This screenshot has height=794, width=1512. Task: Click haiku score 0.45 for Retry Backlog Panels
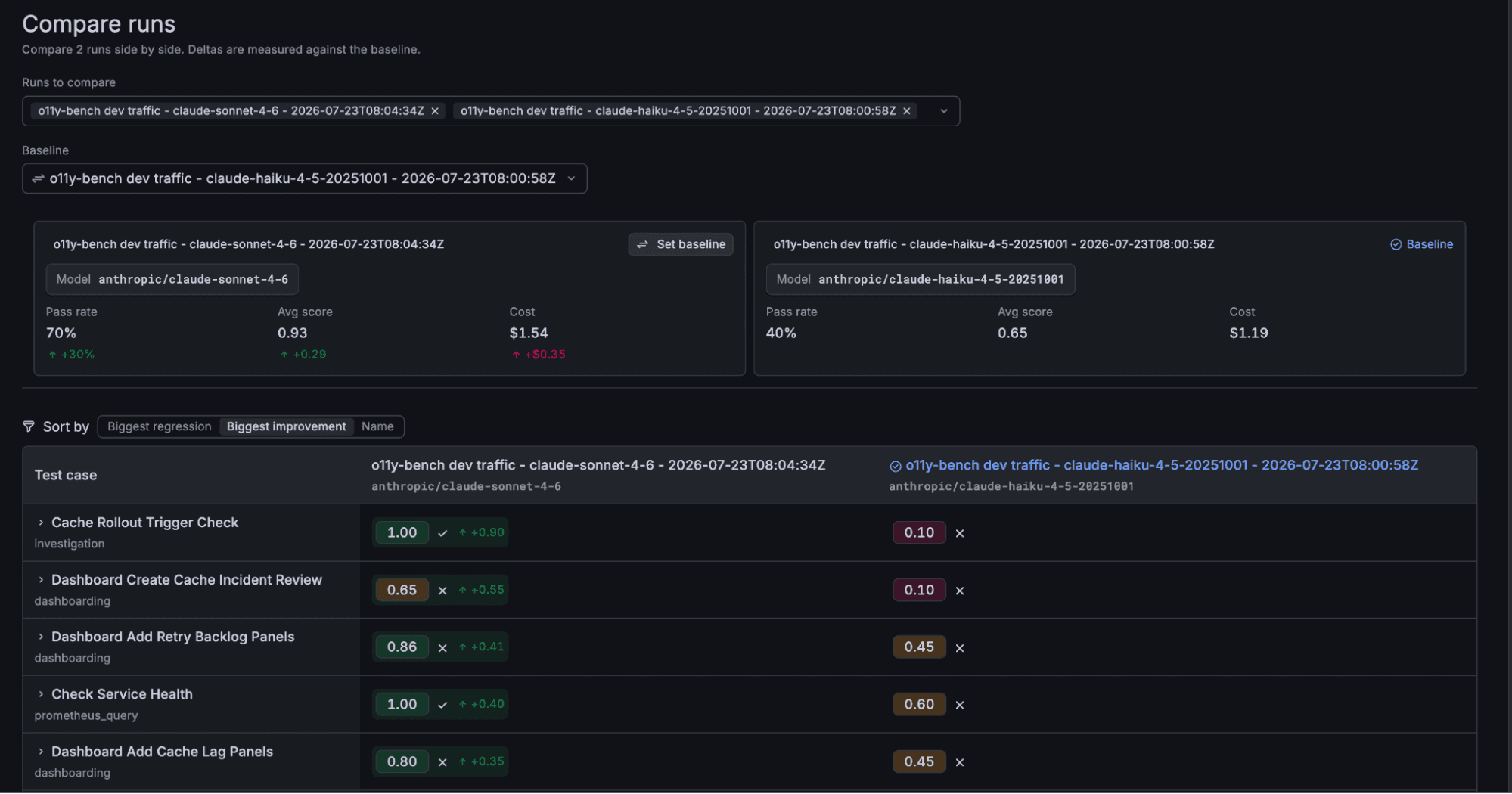coord(919,647)
